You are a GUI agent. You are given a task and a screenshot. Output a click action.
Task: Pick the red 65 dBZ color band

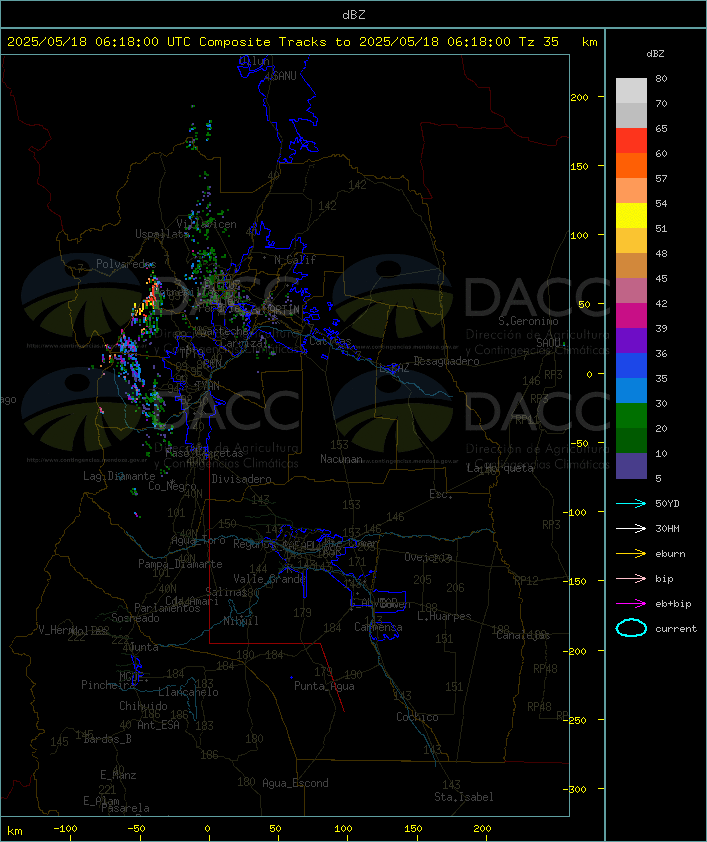point(631,141)
